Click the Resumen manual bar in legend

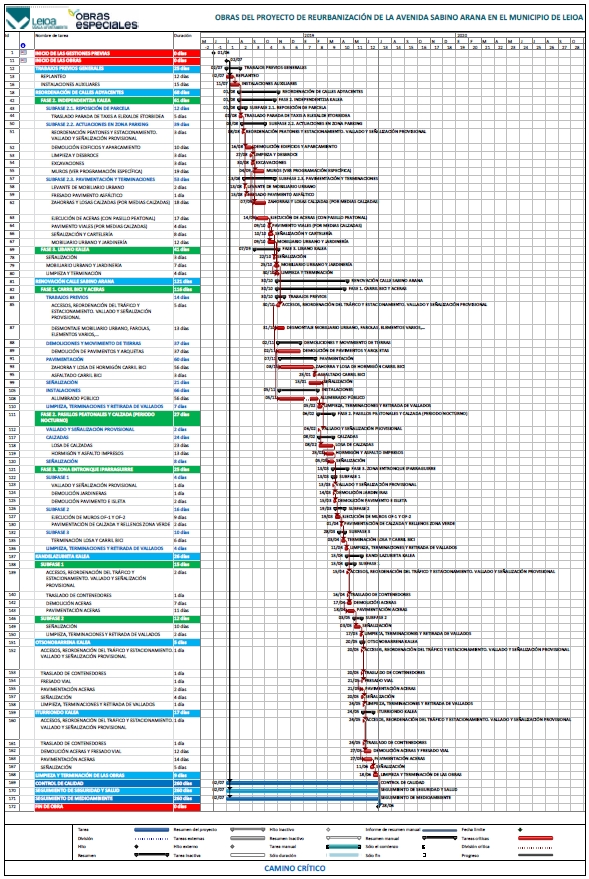[439, 838]
